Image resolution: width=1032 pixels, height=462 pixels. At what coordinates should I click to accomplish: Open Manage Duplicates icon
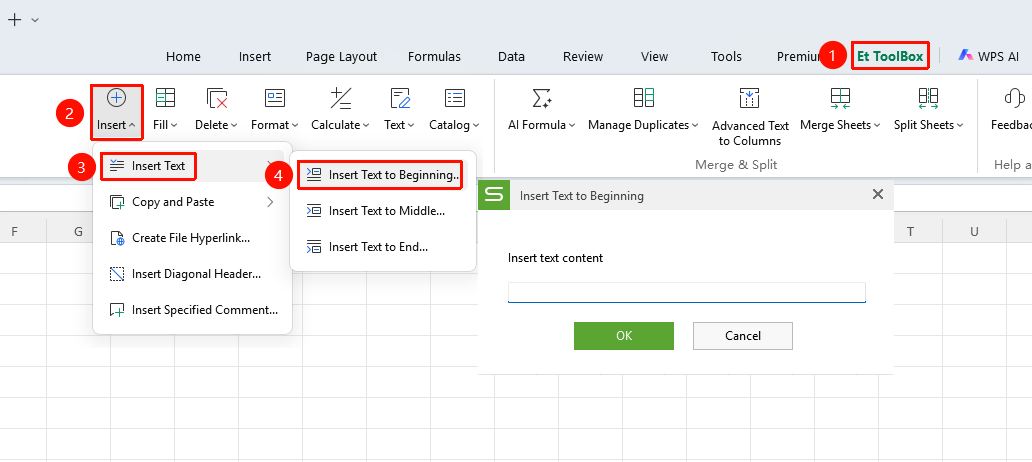click(643, 98)
